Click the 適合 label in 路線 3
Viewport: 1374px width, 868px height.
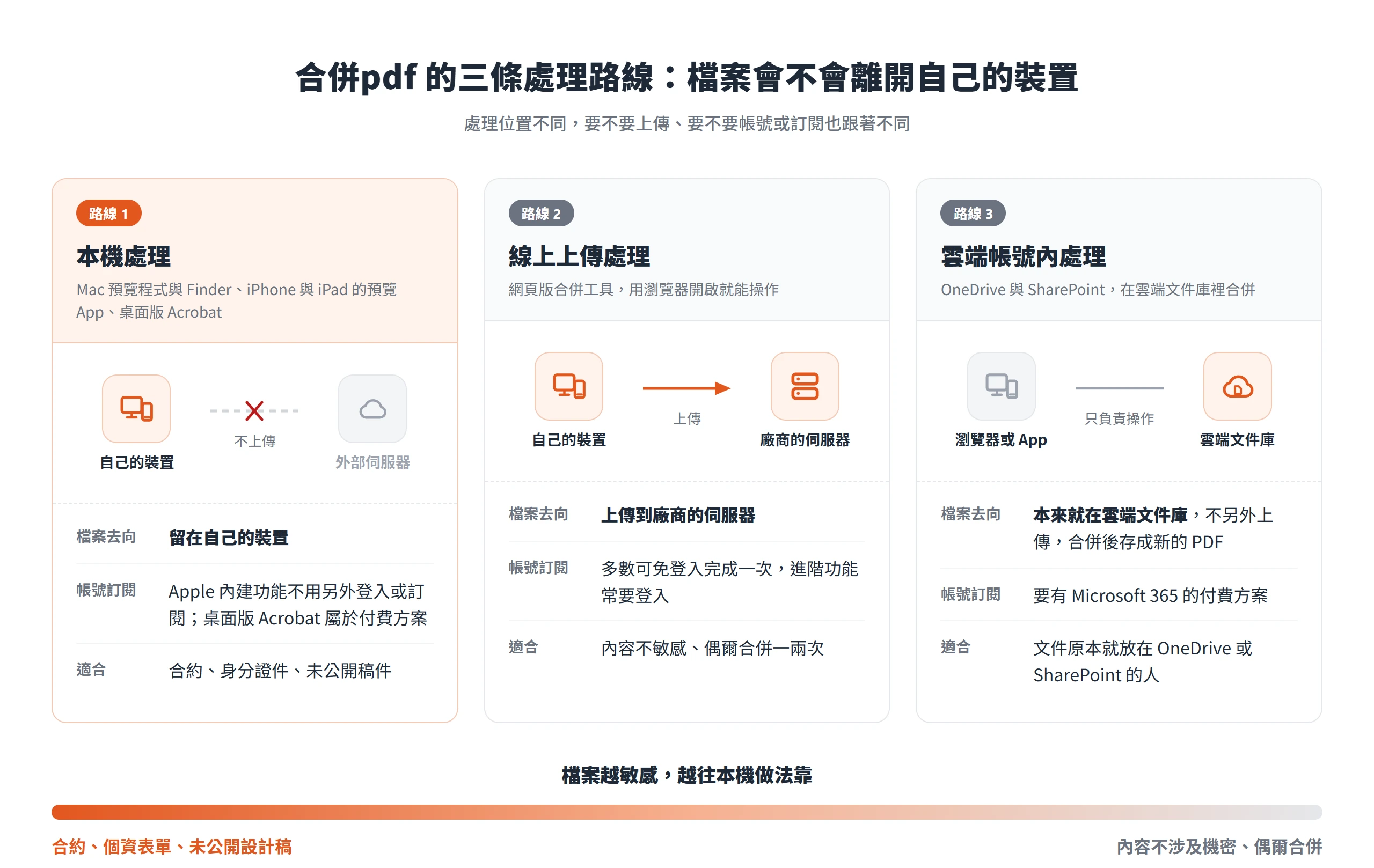(x=955, y=648)
